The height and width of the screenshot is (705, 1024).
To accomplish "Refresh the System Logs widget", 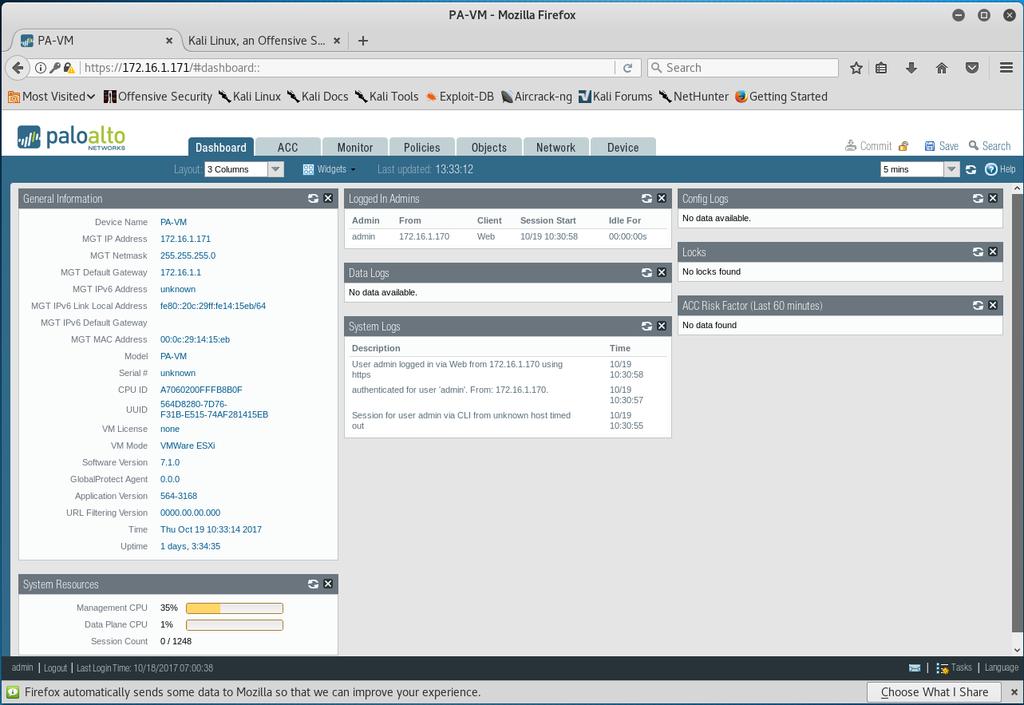I will [x=647, y=326].
